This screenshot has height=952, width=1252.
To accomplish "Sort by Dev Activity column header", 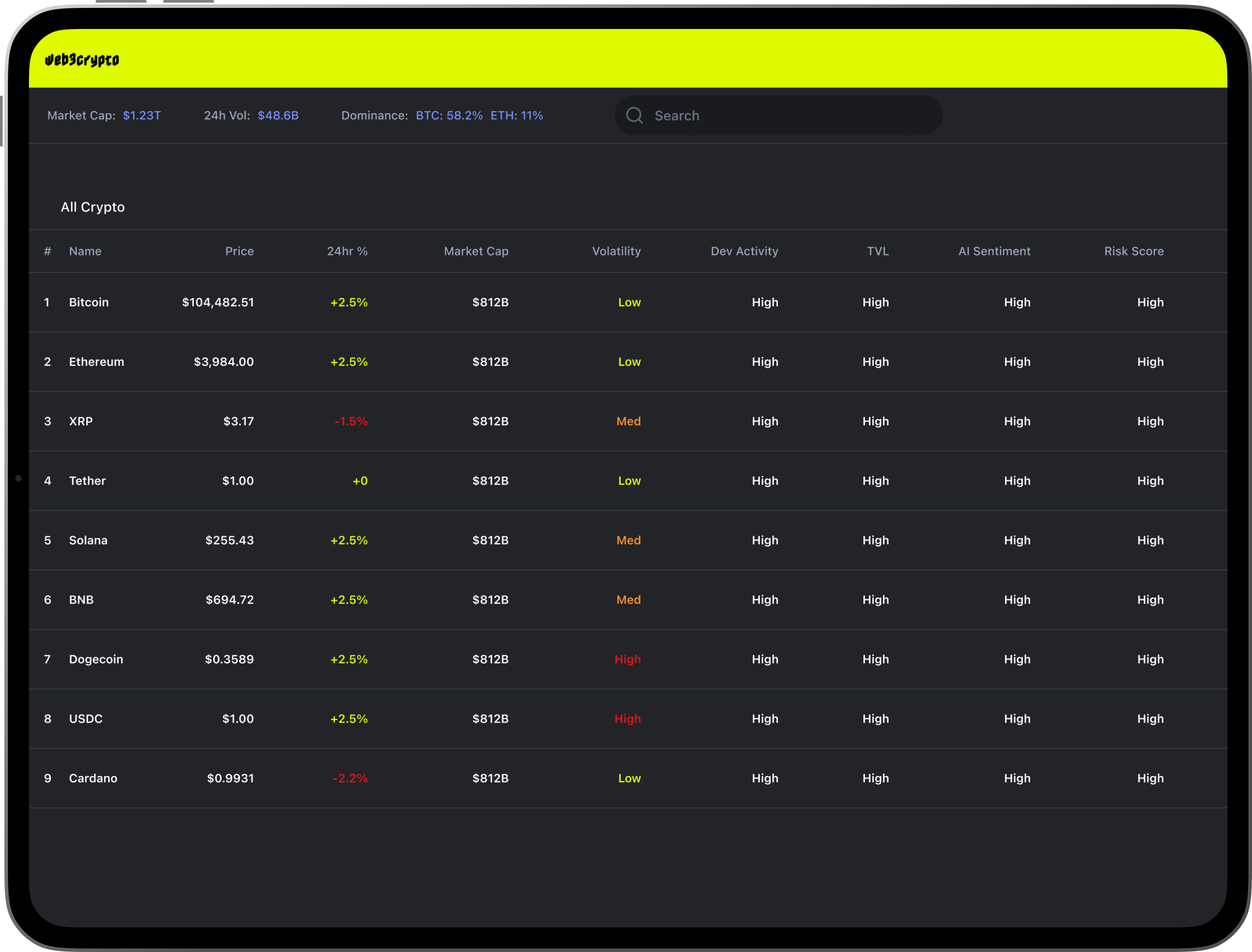I will tap(744, 251).
